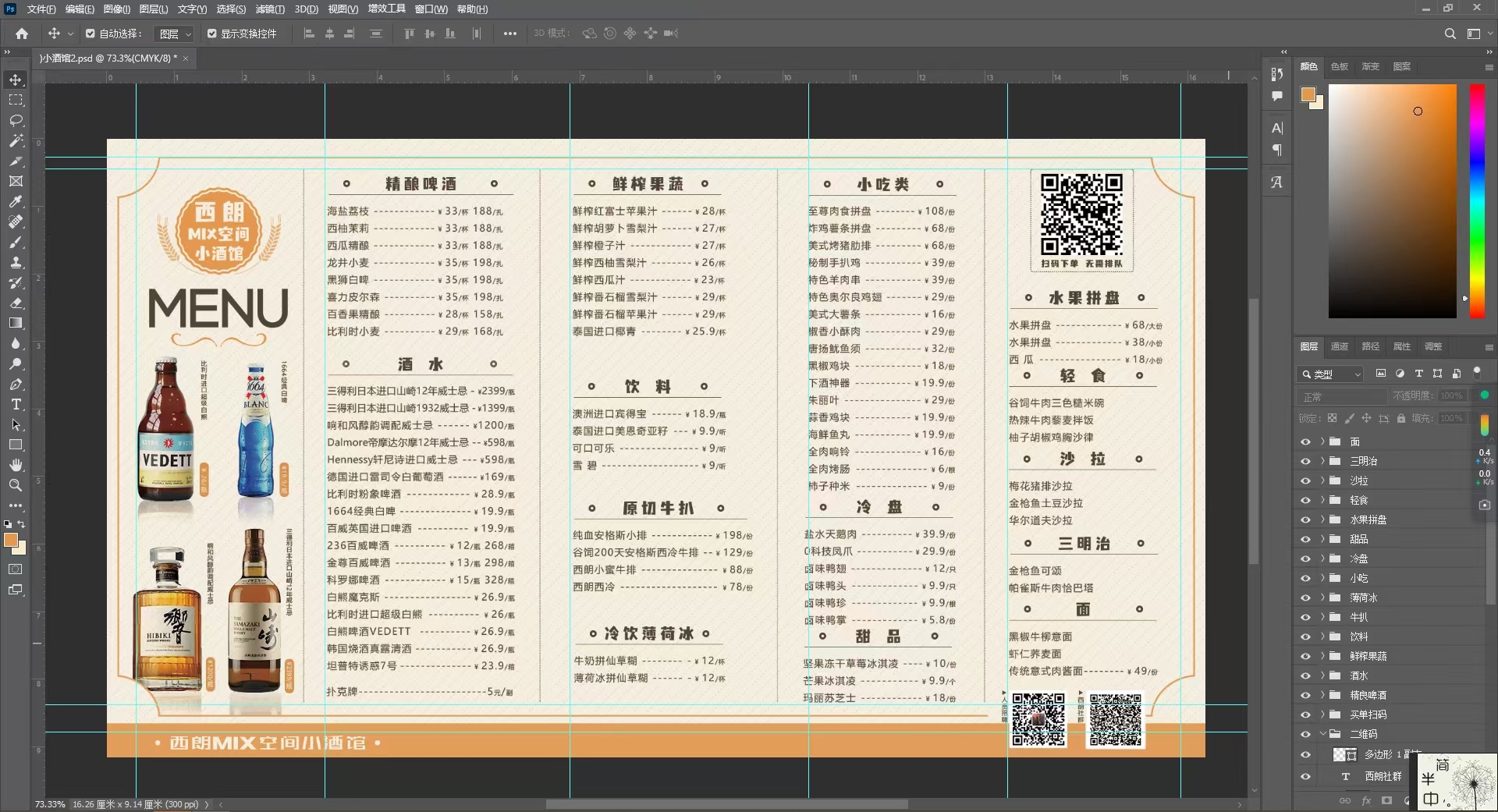The height and width of the screenshot is (812, 1498).
Task: Click the link-layers button below the layers list
Action: pos(1345,801)
